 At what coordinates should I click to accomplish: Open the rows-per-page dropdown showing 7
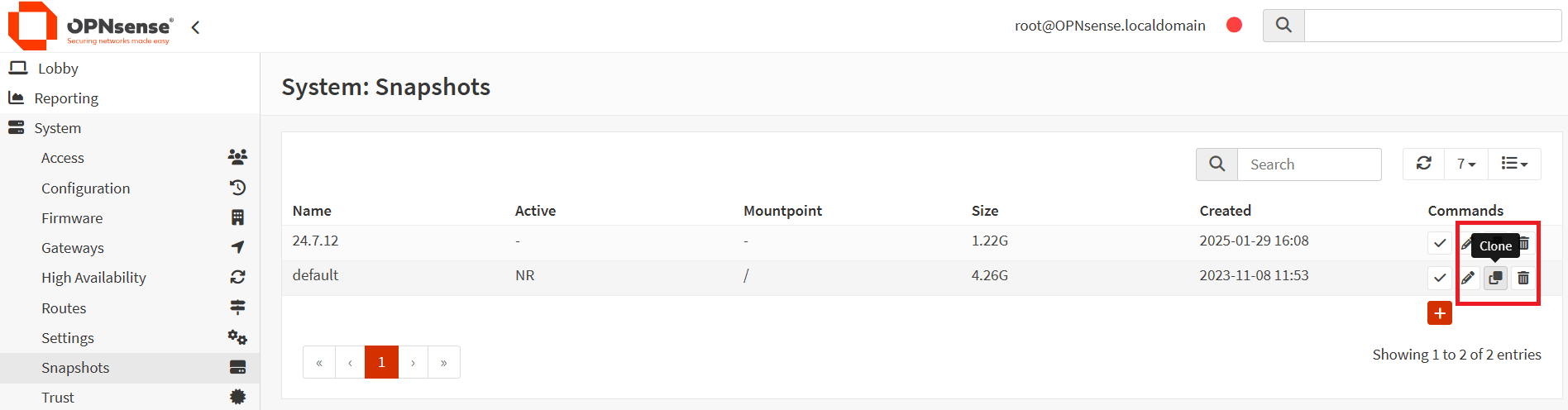(x=1466, y=164)
